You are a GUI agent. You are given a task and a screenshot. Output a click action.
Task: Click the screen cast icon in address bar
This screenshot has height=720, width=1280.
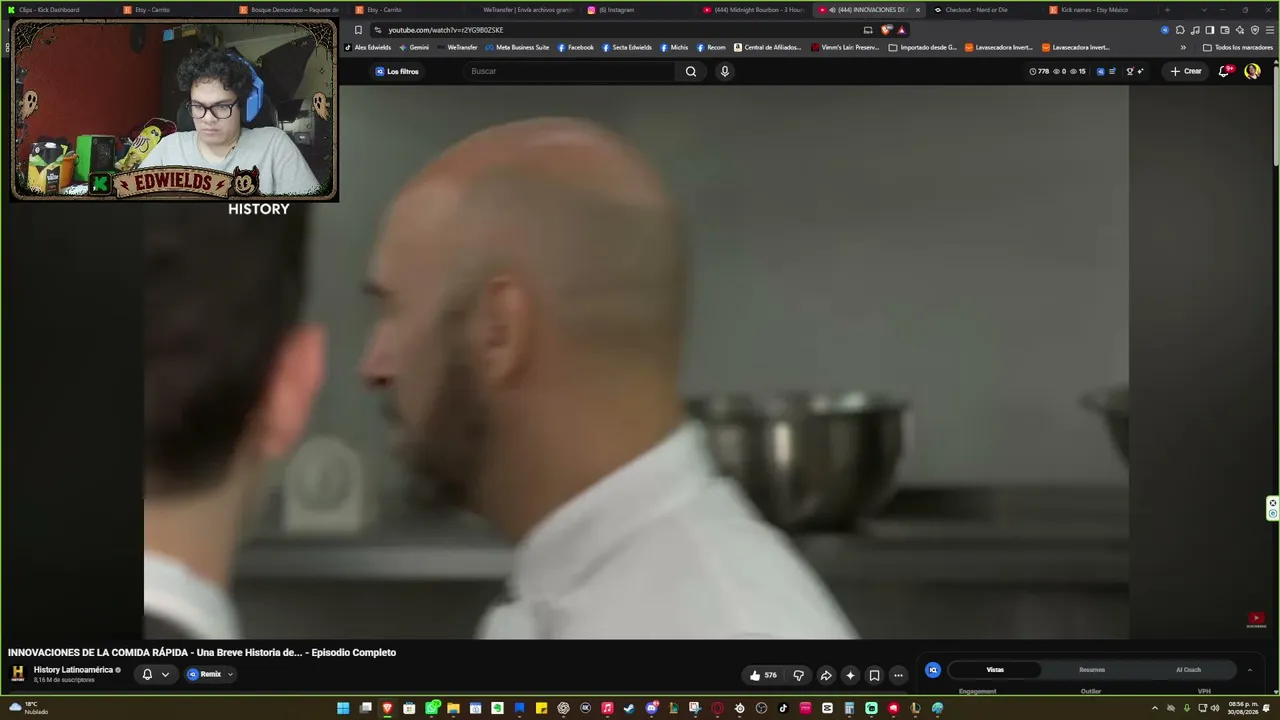(868, 30)
